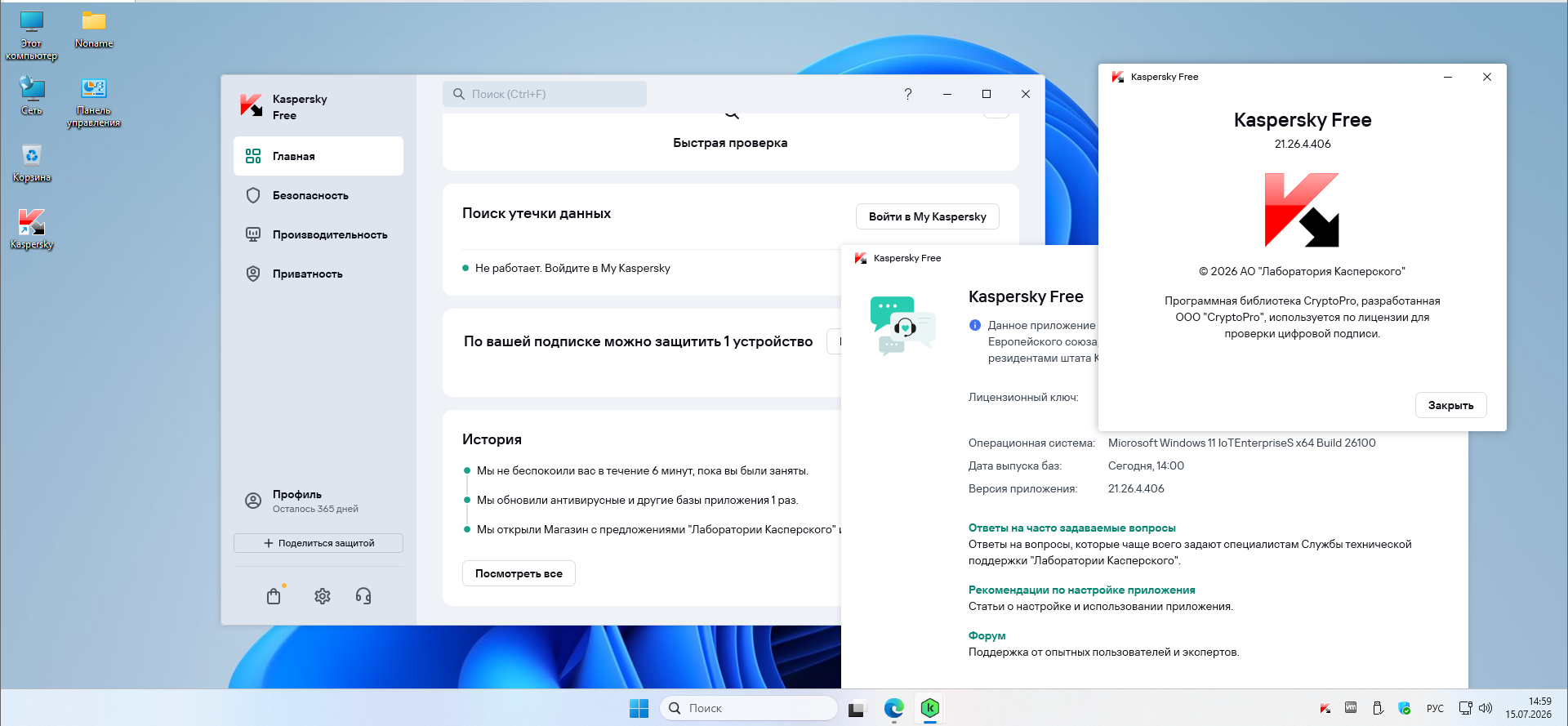Click the USB safely remove hardware tray icon
This screenshot has height=726, width=1568.
point(1378,708)
